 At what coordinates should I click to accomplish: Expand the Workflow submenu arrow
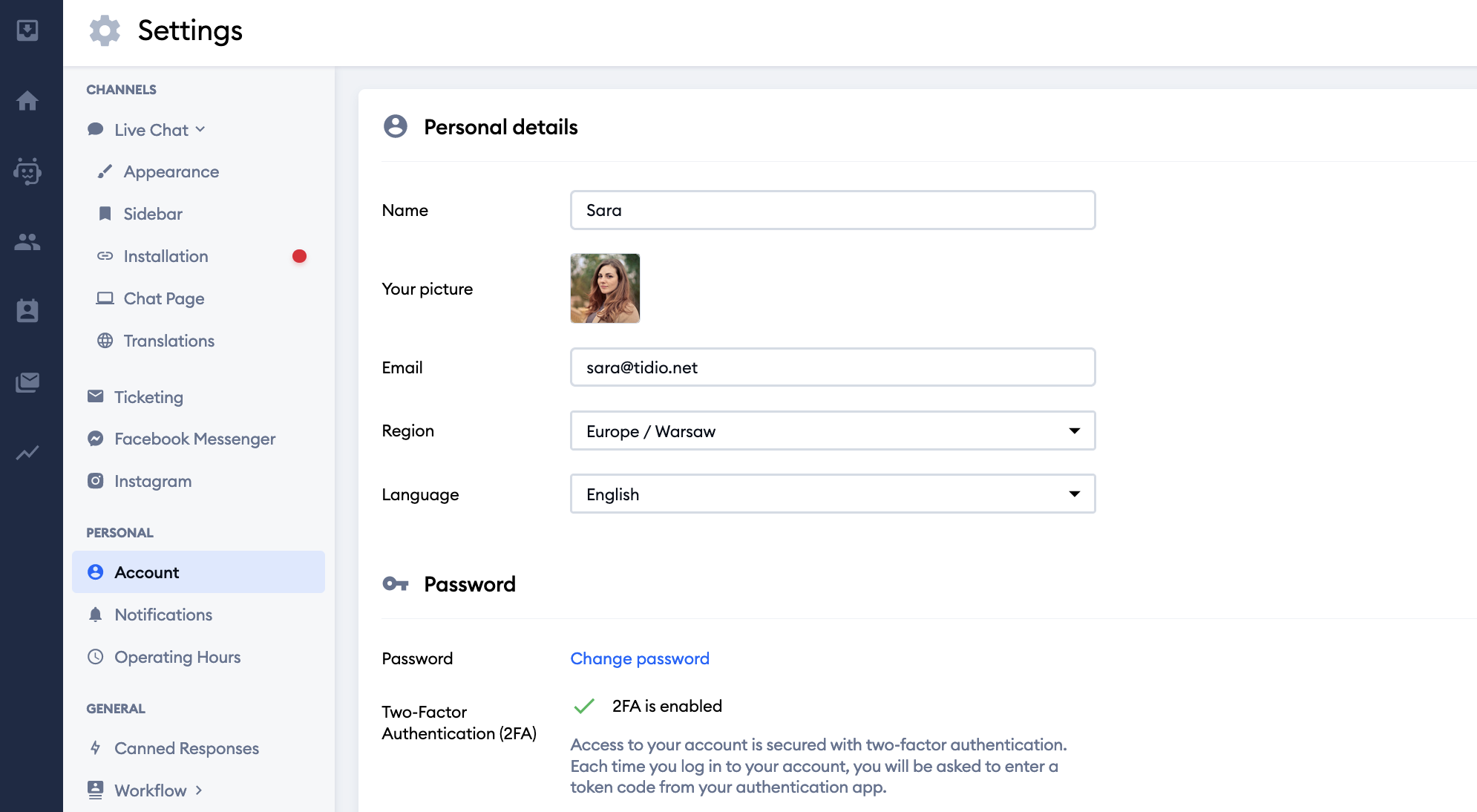tap(199, 790)
